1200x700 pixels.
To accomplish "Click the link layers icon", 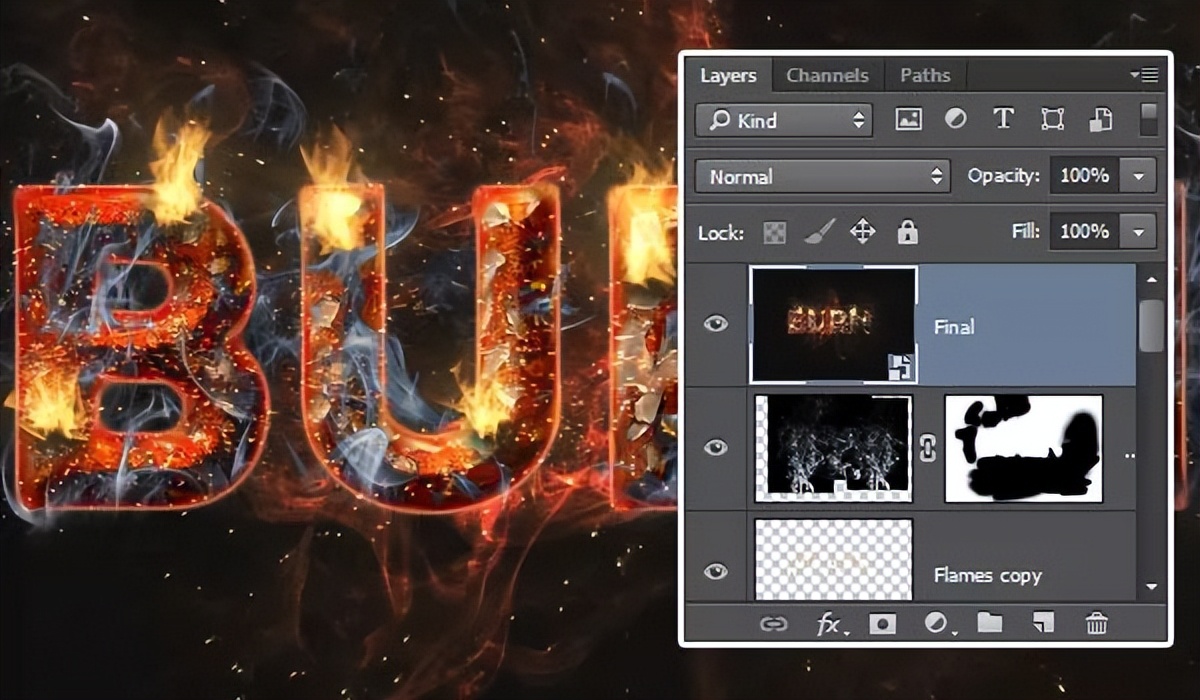I will pyautogui.click(x=773, y=624).
